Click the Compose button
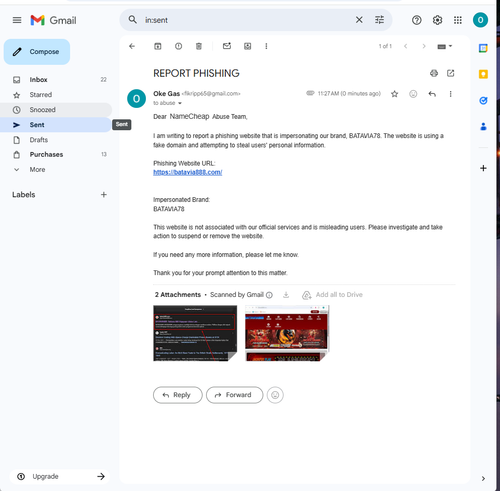The image size is (500, 491). [x=37, y=52]
